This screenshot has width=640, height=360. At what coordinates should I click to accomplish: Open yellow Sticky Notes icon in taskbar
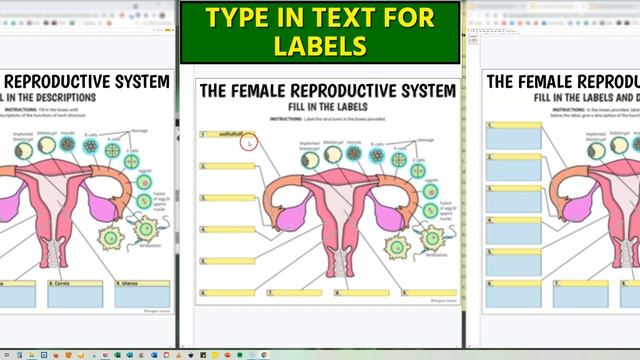point(215,355)
